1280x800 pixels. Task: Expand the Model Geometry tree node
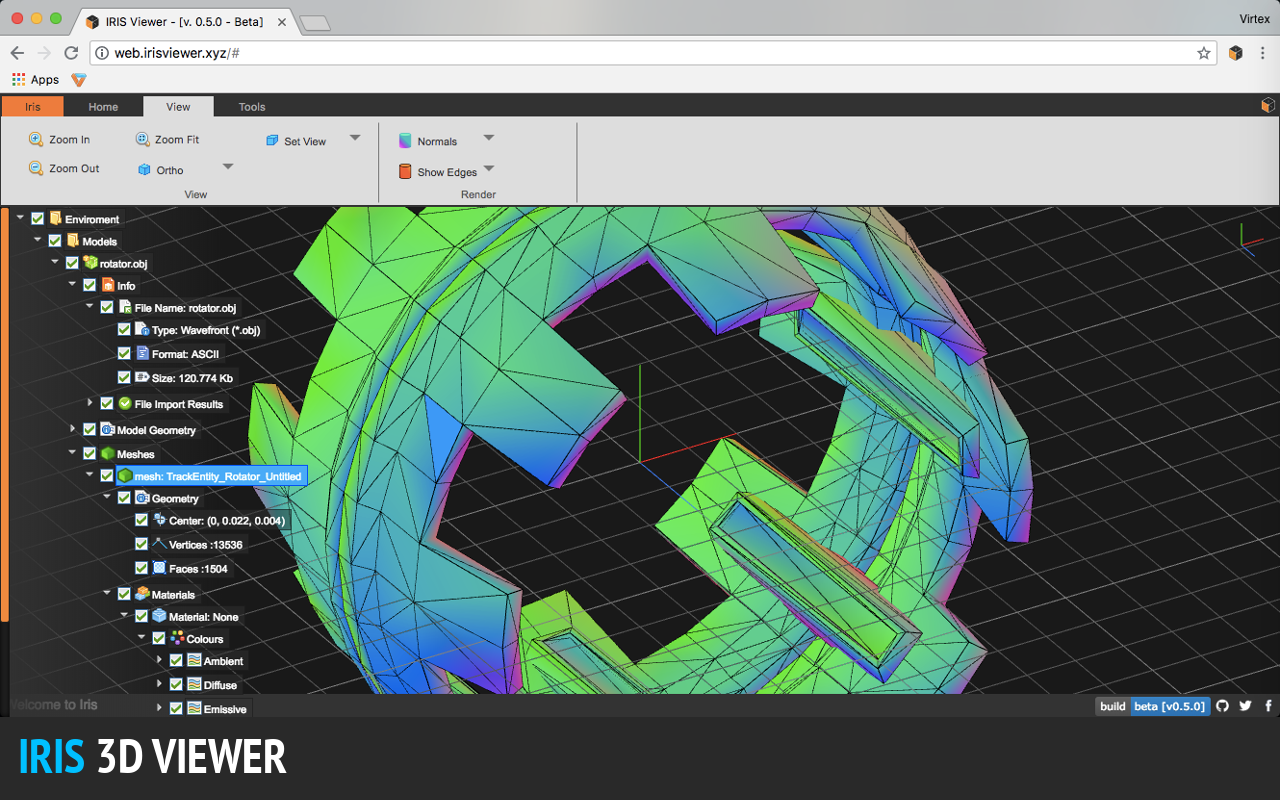[x=73, y=430]
